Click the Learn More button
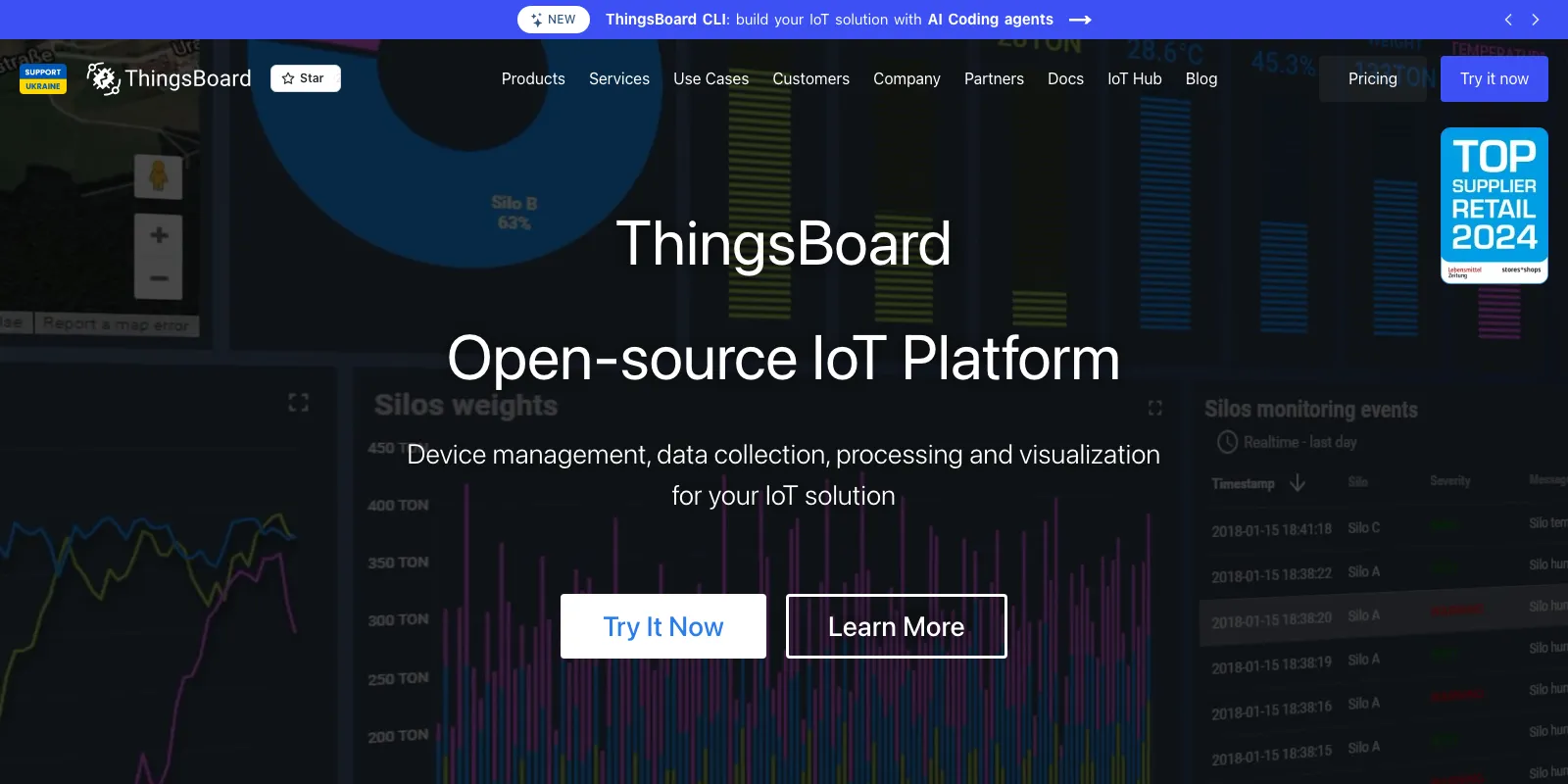 [897, 626]
